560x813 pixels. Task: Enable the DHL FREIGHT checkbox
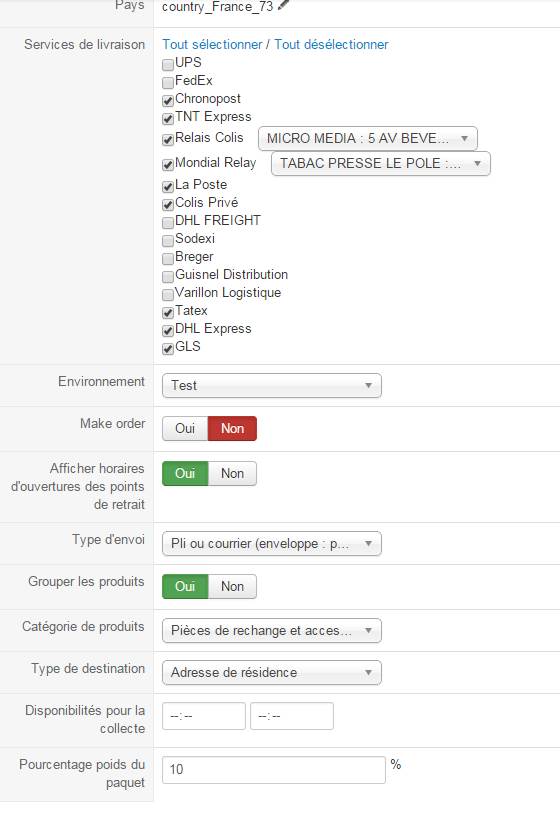pos(167,222)
